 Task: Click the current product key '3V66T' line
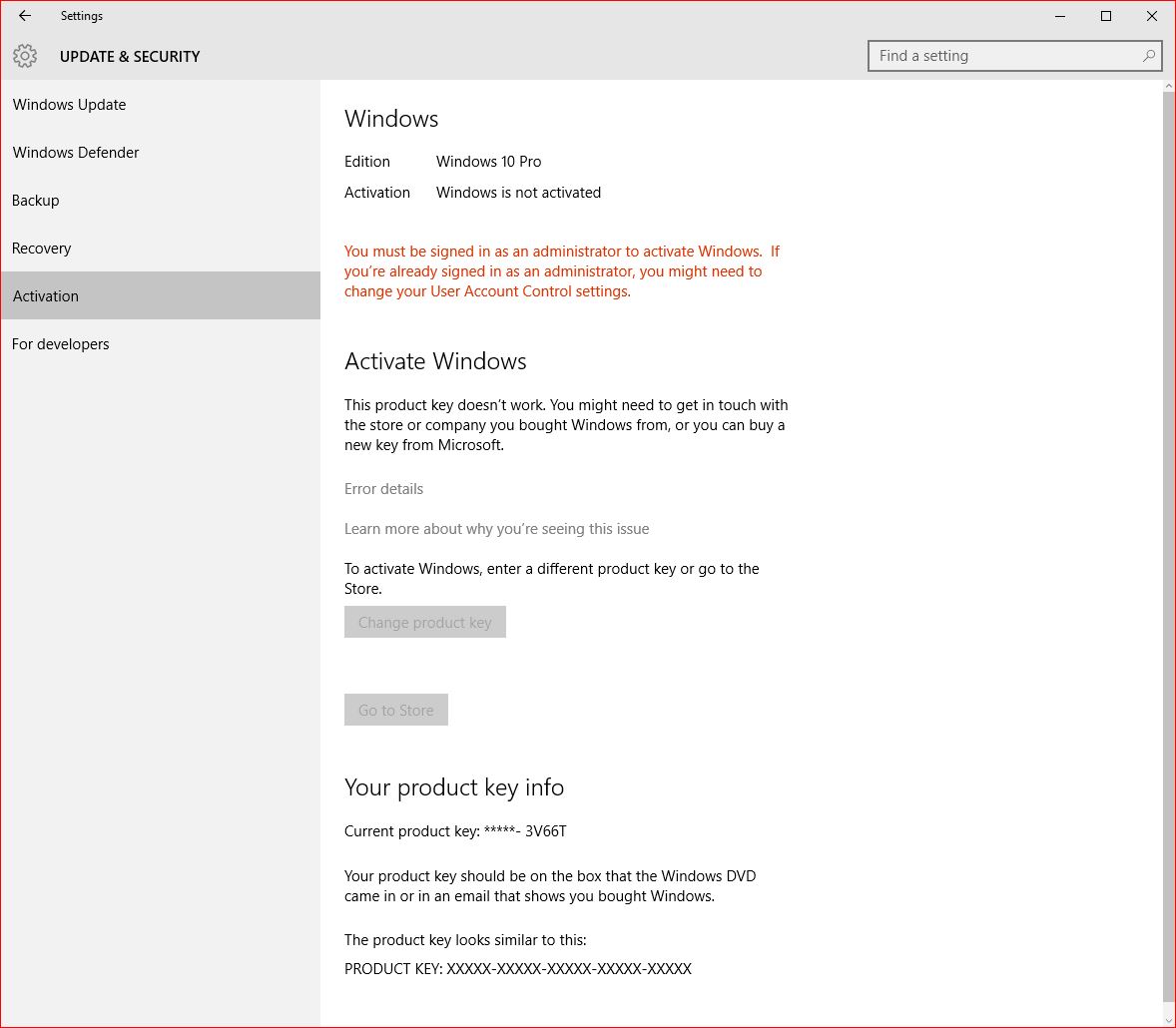(x=455, y=830)
